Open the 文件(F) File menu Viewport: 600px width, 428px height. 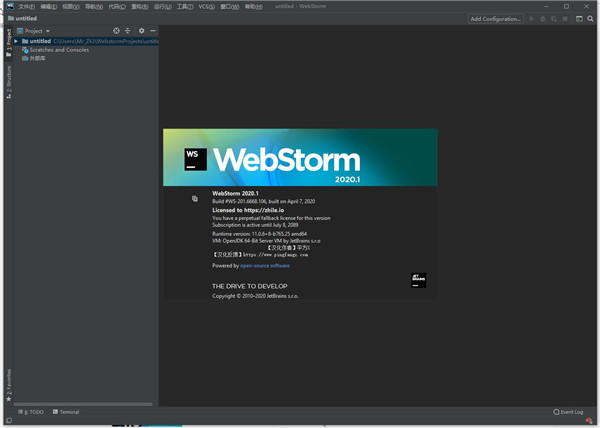click(x=26, y=7)
